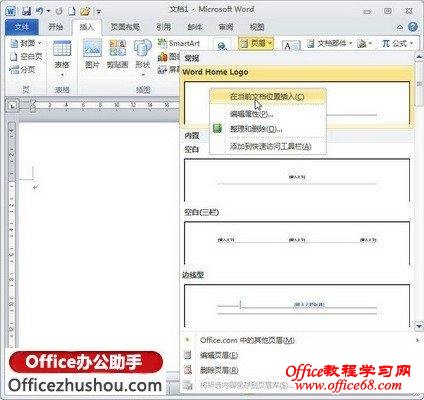The height and width of the screenshot is (400, 424).
Task: Minimize the ribbon with the caret icon
Action: (400, 27)
